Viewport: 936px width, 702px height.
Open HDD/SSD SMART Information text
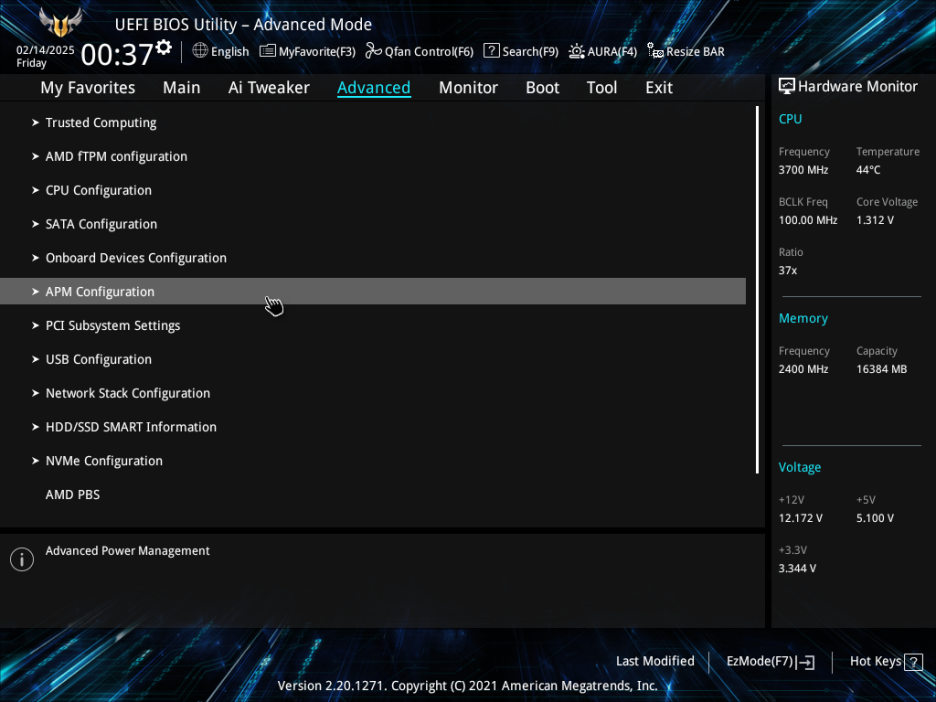[131, 427]
